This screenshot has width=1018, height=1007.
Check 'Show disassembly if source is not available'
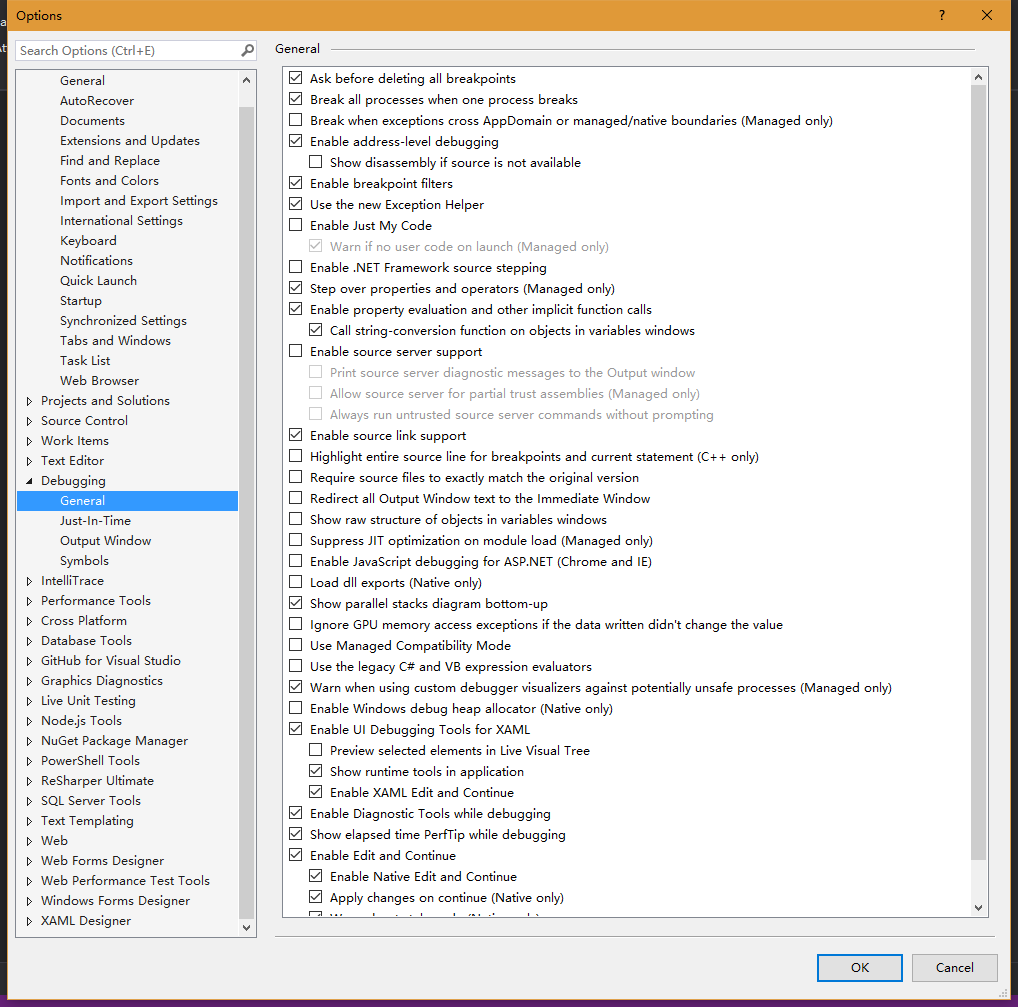[x=315, y=162]
